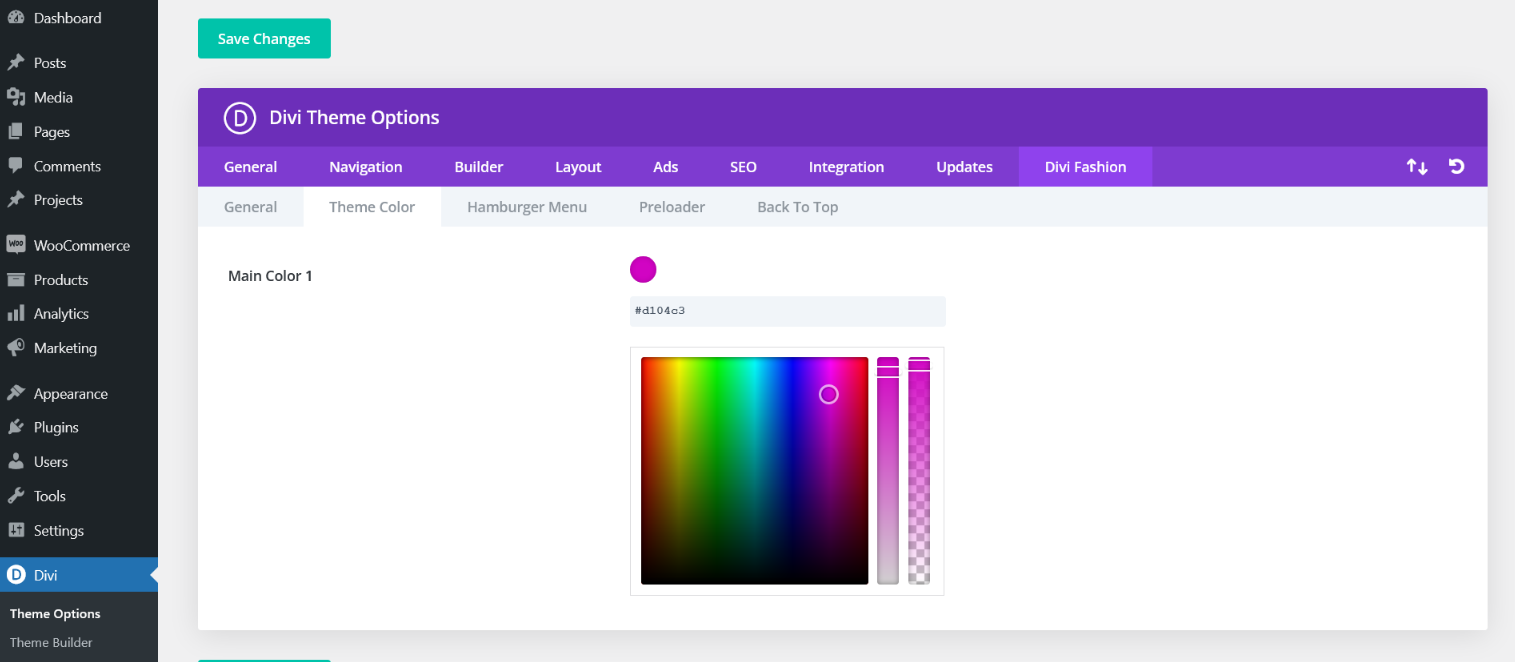Screen dimensions: 1515x662
Task: Click the hex color input field
Action: tap(788, 311)
